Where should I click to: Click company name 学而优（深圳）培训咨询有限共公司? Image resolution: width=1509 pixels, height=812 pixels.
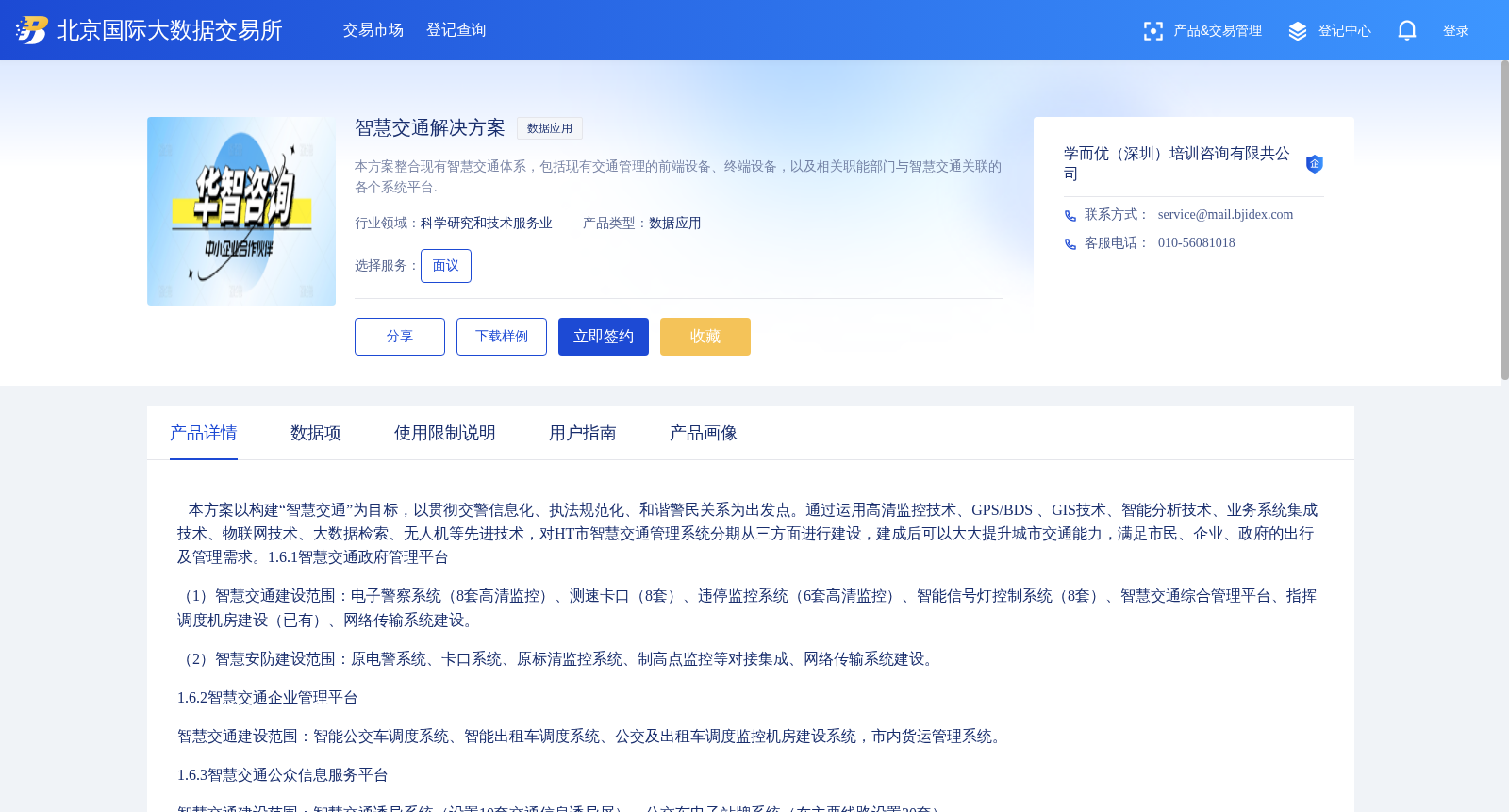(1177, 163)
